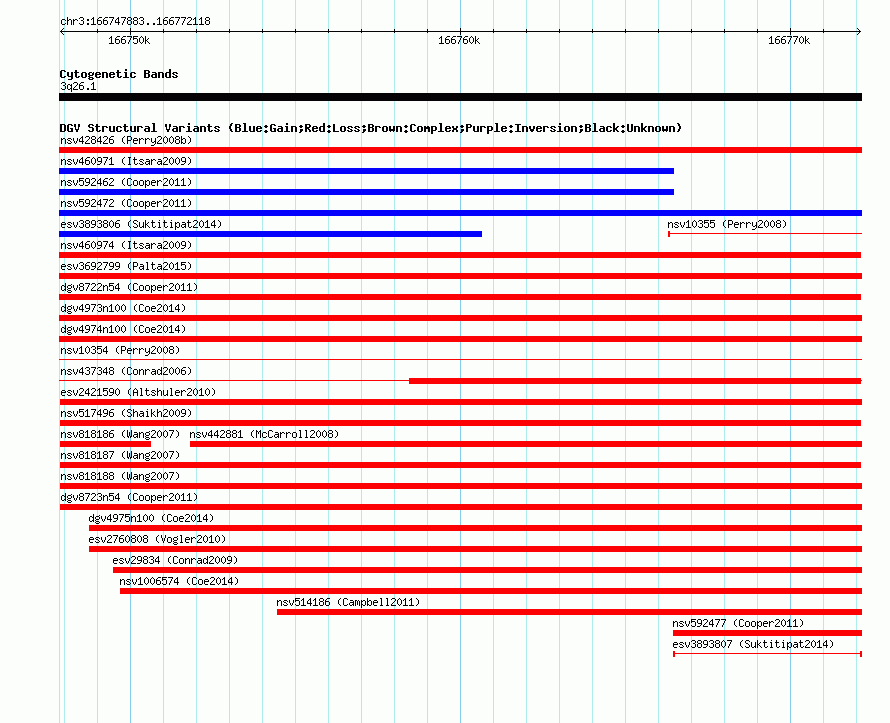The height and width of the screenshot is (723, 890).
Task: Click the chr3:166747883..166772118 region label
Action: [x=135, y=21]
